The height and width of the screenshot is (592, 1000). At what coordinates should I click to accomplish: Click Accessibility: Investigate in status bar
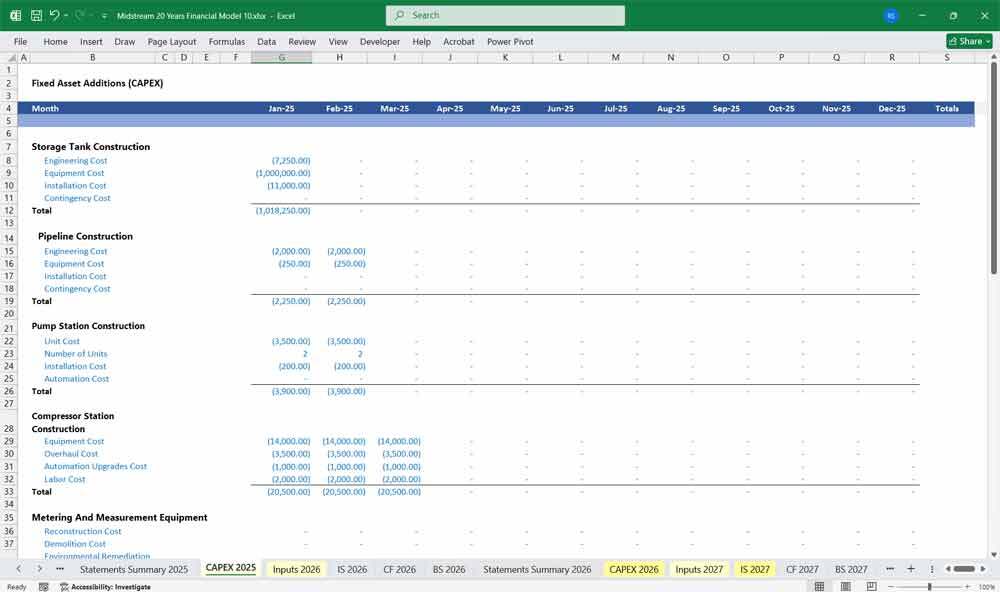[105, 587]
